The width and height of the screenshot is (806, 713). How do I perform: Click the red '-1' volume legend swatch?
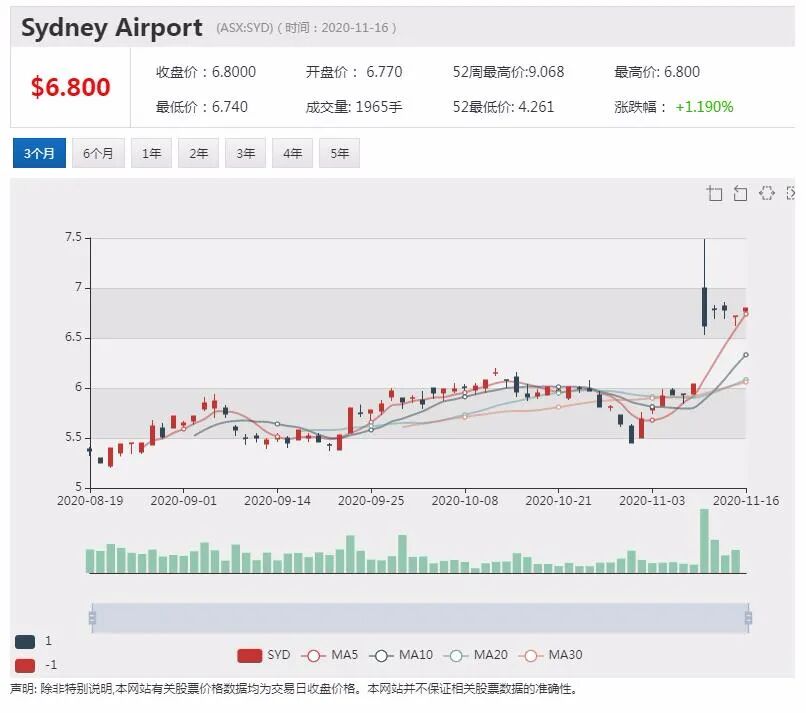click(25, 666)
